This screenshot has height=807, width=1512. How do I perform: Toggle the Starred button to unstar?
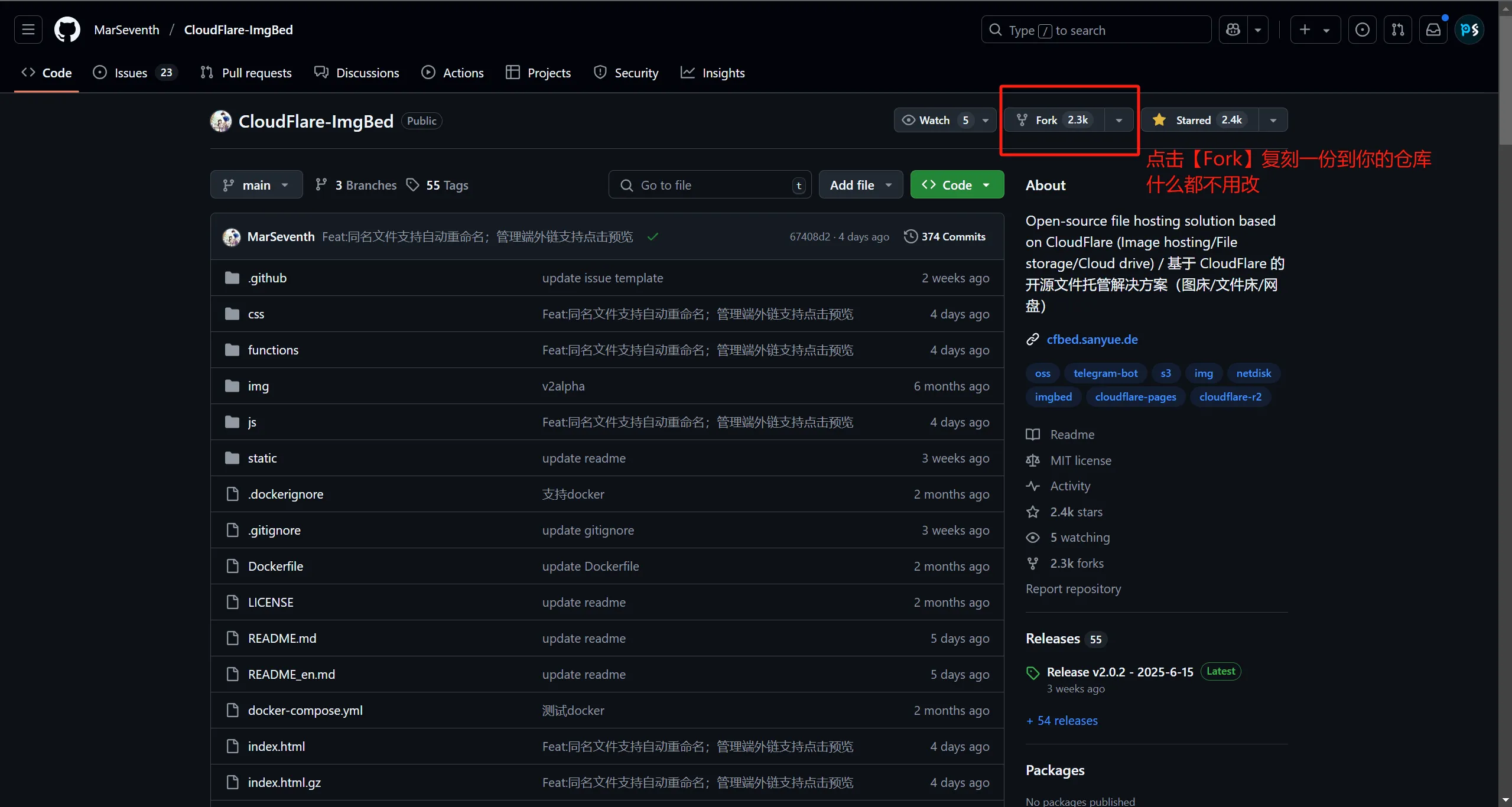pos(1199,120)
